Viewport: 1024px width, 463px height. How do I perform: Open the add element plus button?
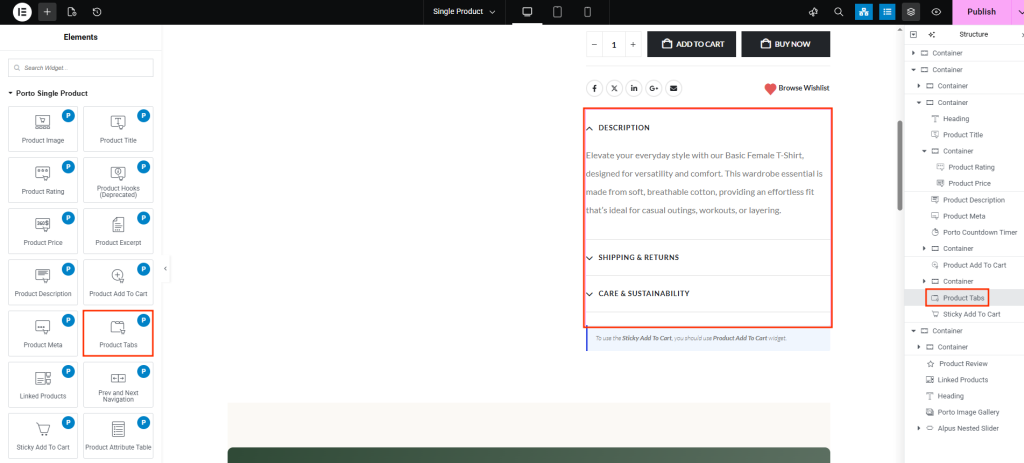[47, 12]
